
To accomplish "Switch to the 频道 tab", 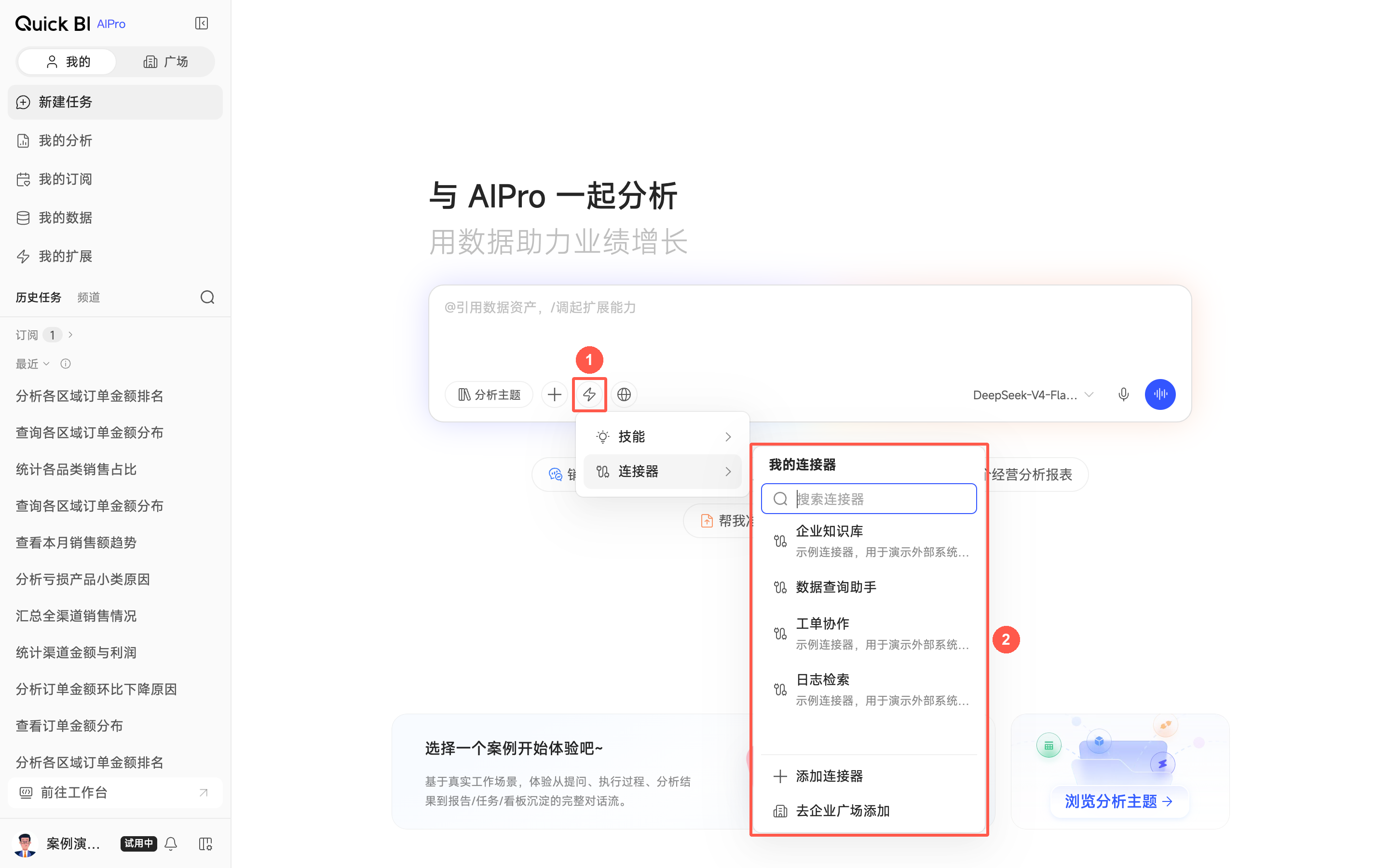I will pos(88,298).
